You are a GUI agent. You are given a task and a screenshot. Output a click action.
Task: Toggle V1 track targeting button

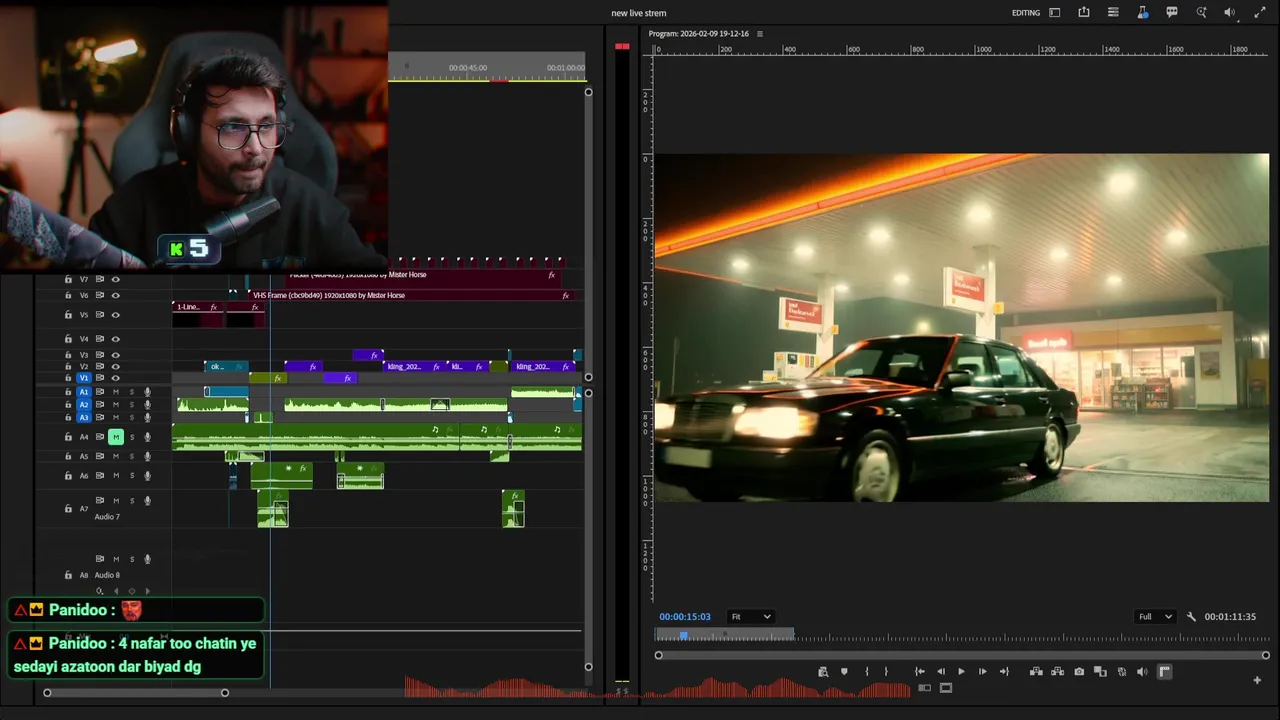click(84, 378)
